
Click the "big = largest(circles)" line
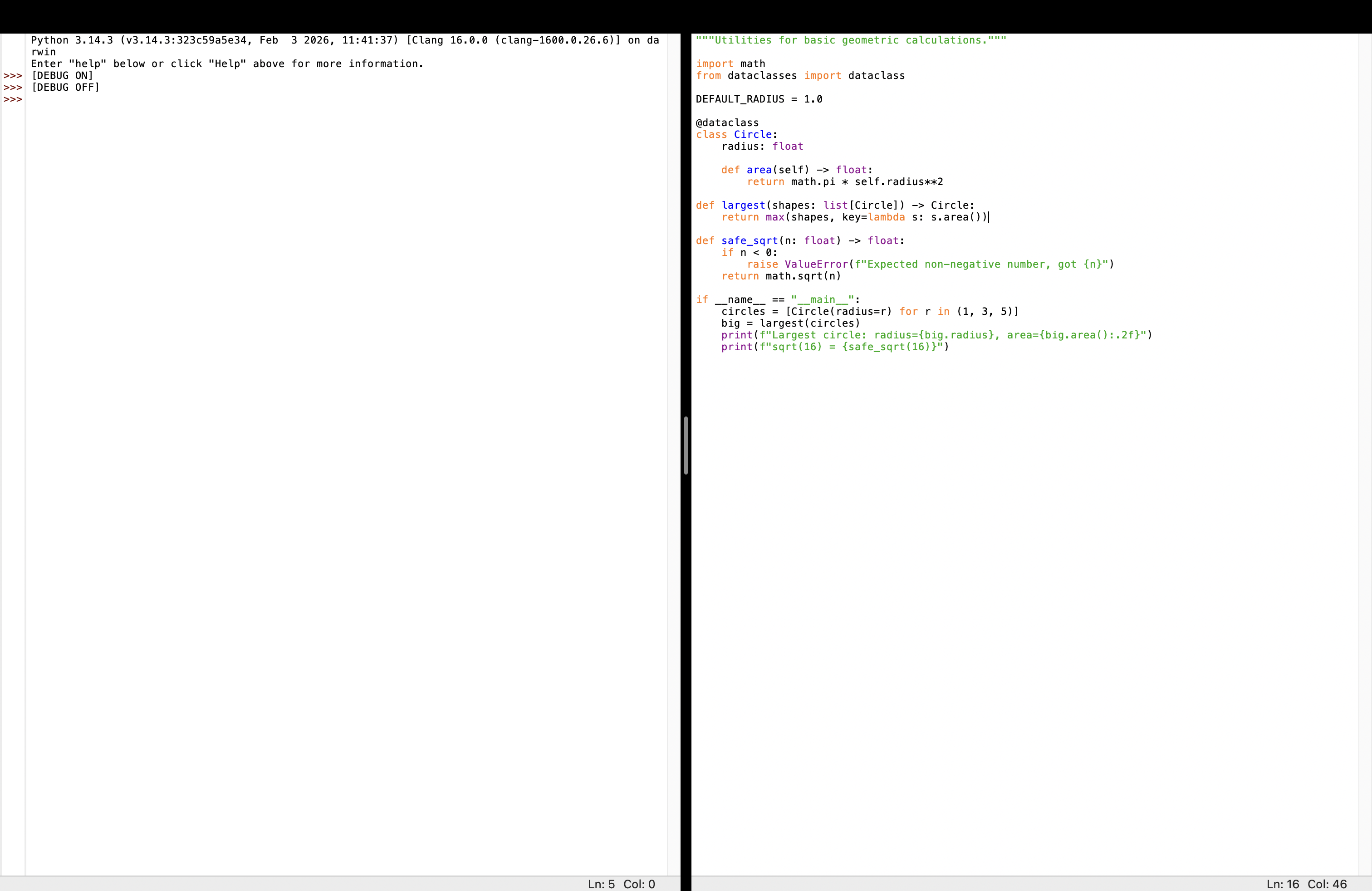click(790, 323)
